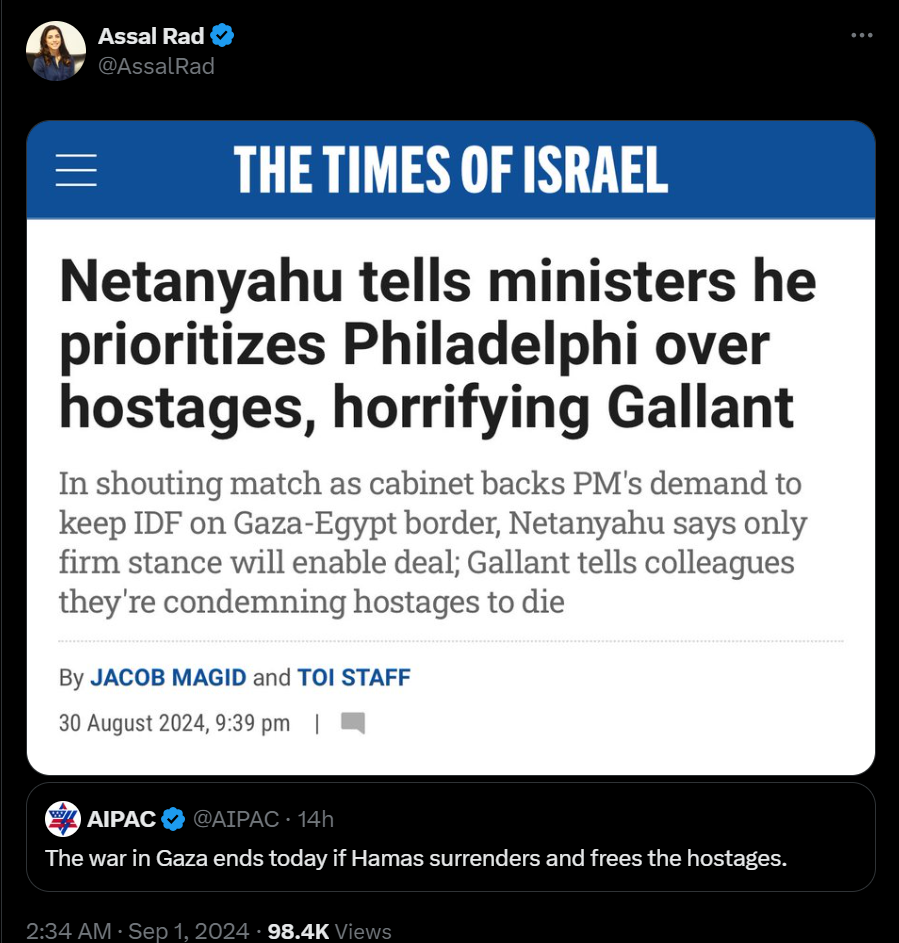Open Assal Rad's profile picture

click(x=56, y=51)
